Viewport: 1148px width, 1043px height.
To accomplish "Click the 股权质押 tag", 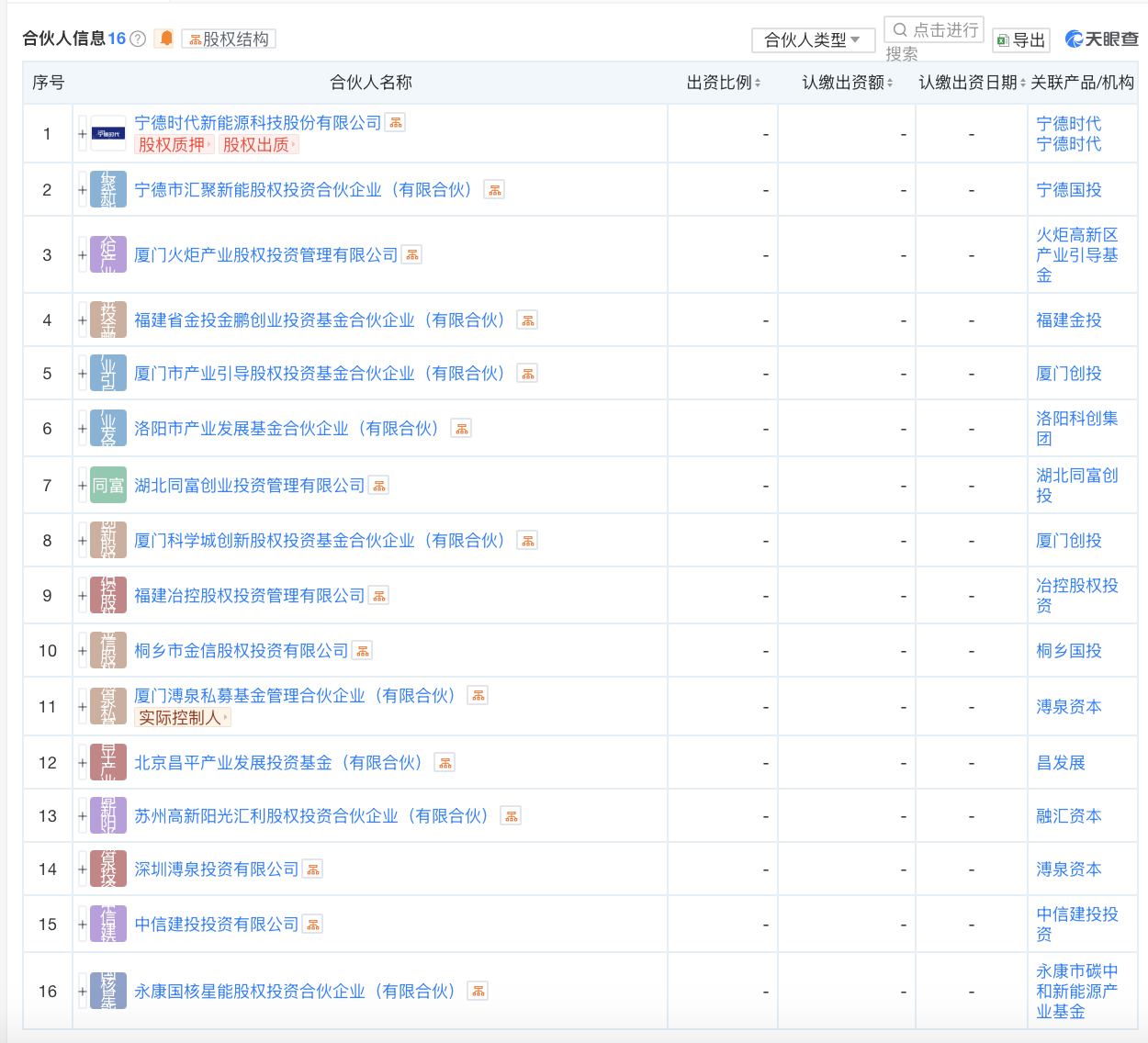I will (x=174, y=145).
